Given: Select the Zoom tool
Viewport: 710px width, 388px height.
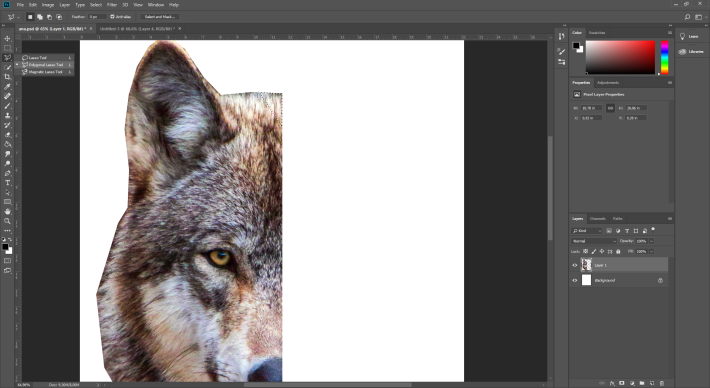Looking at the screenshot, I should [7, 221].
